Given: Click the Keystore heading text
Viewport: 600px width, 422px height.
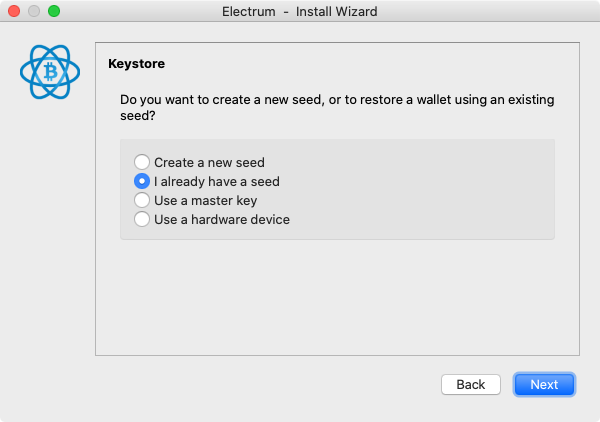Looking at the screenshot, I should click(137, 64).
